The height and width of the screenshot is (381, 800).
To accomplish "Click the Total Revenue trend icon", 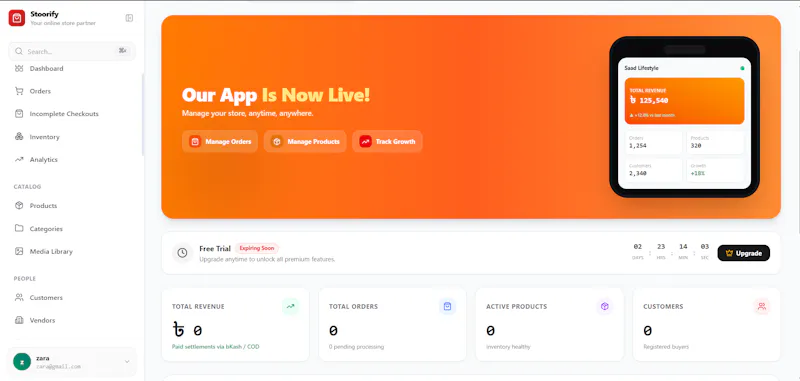I will (x=290, y=307).
